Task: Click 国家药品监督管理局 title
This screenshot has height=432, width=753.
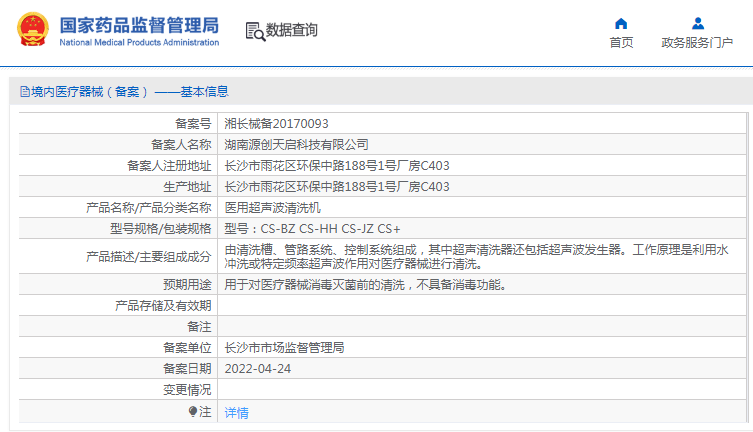Action: [x=139, y=25]
